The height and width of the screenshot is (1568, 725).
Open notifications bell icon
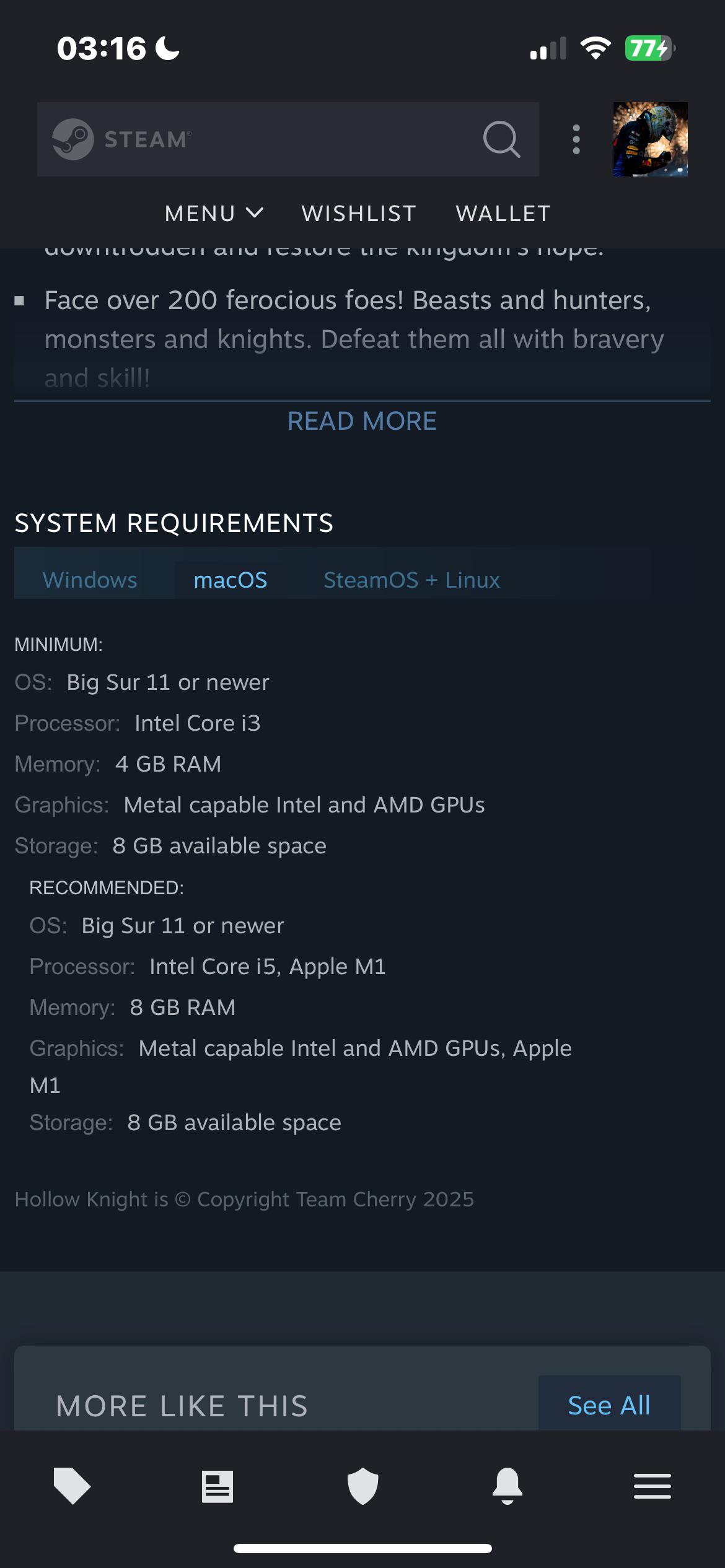pyautogui.click(x=507, y=1486)
